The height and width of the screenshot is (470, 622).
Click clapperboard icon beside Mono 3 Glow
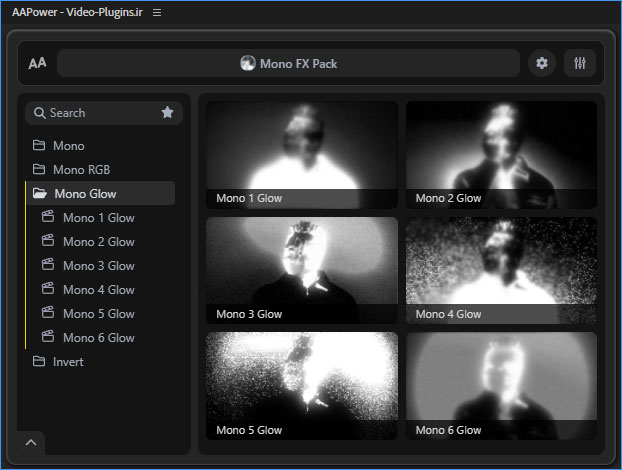coord(48,265)
